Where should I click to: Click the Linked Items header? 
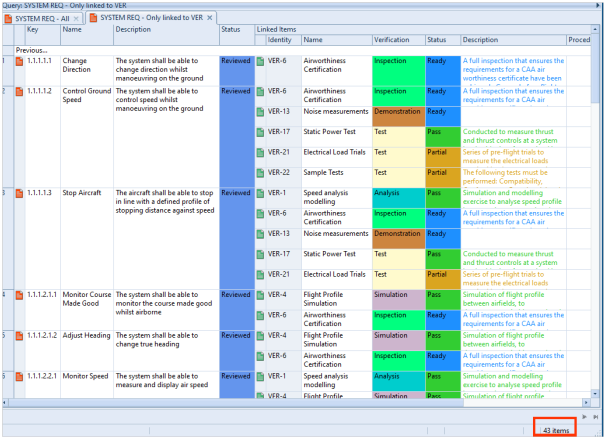click(423, 29)
